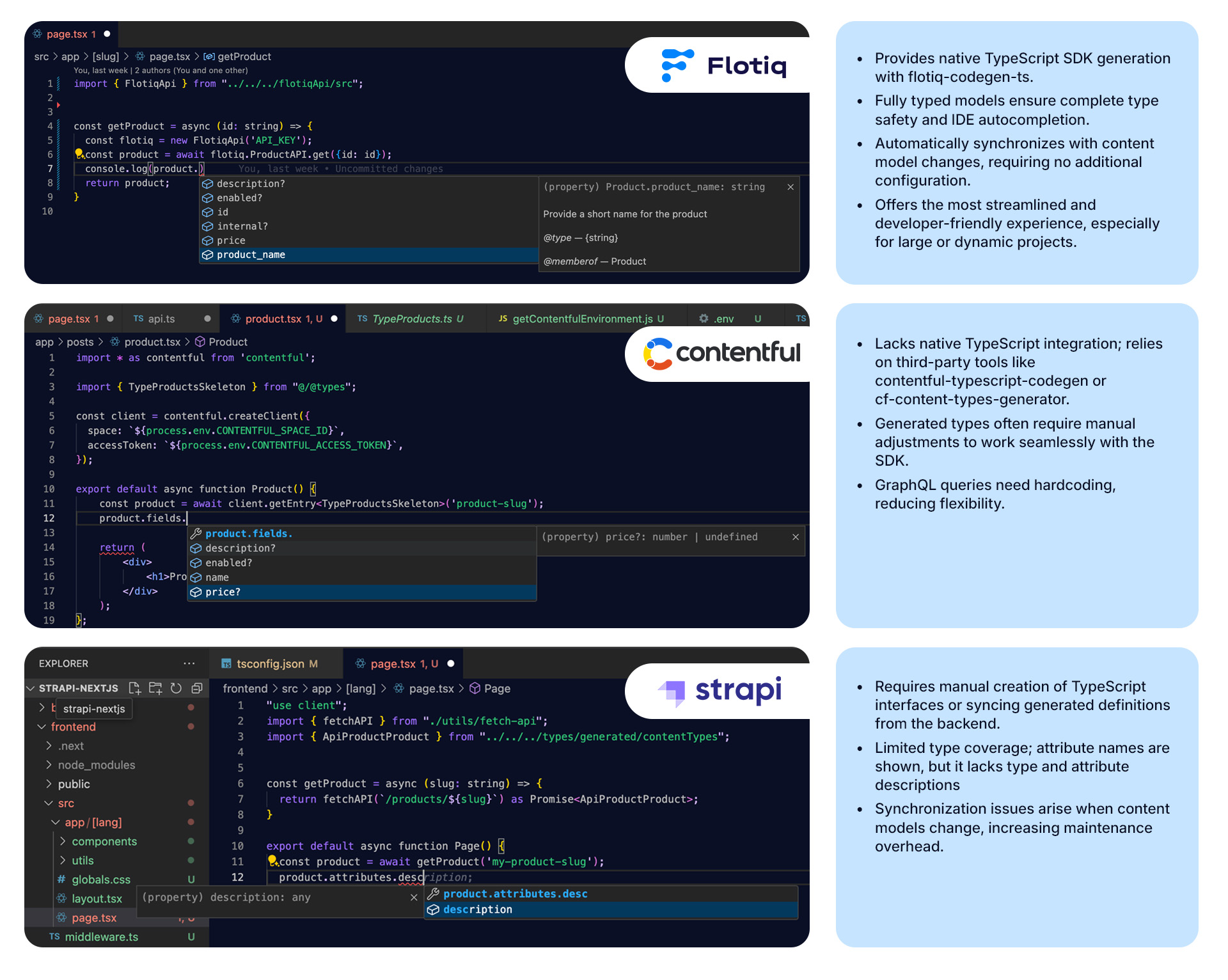Click the id suggestion in Flotiq list
1228x980 pixels.
(x=369, y=212)
